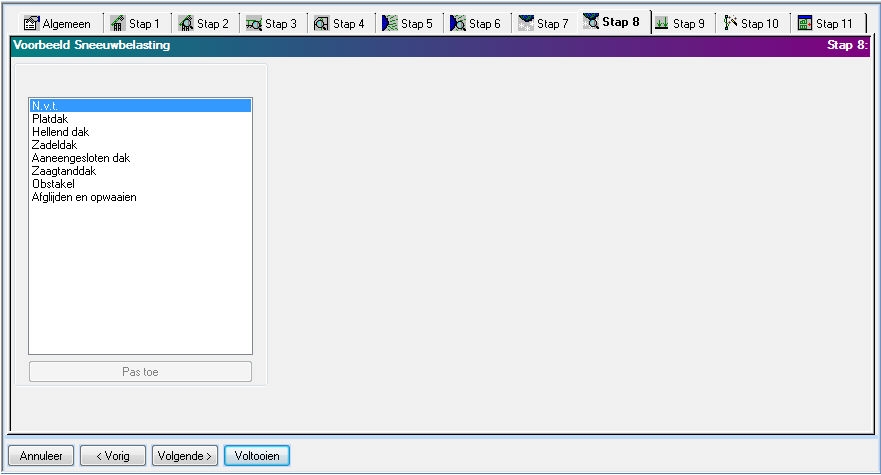Go back with the Vorig button
The image size is (881, 475).
pyautogui.click(x=113, y=456)
